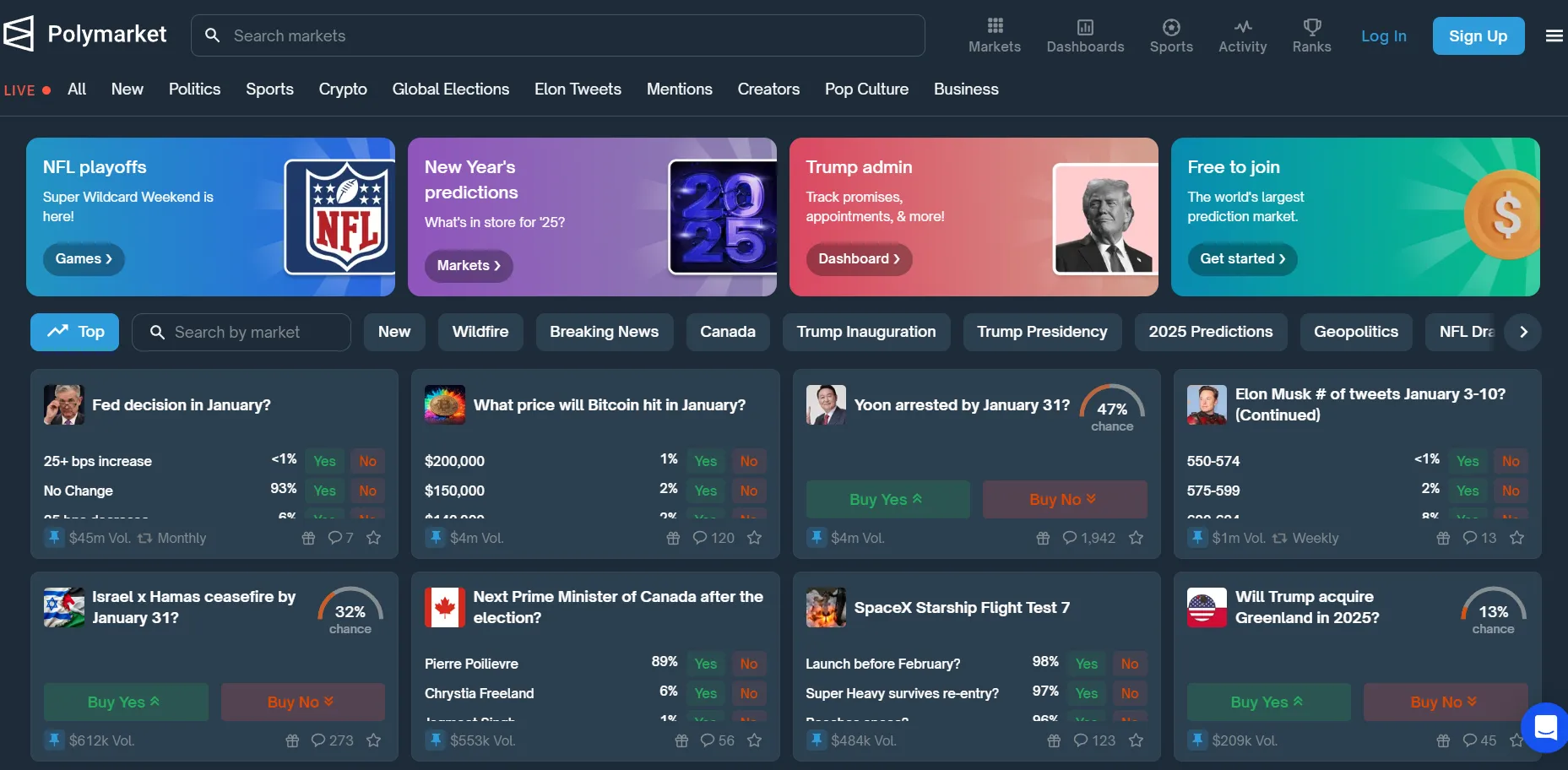Open the 1,942 comments on Yoon arrested card
Image resolution: width=1568 pixels, height=770 pixels.
(1088, 538)
